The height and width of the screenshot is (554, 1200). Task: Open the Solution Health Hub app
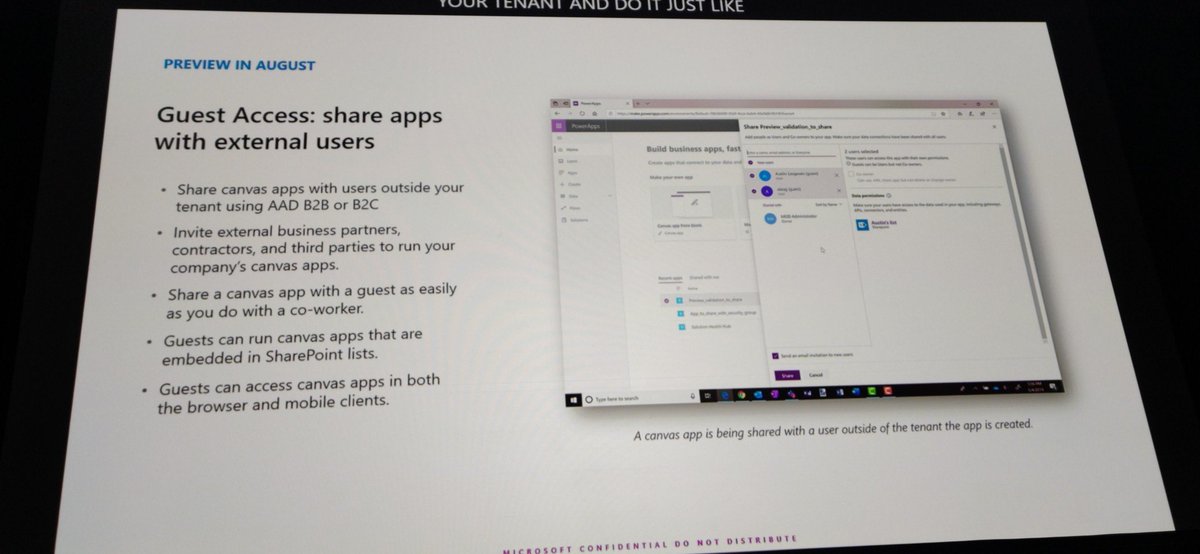(711, 326)
